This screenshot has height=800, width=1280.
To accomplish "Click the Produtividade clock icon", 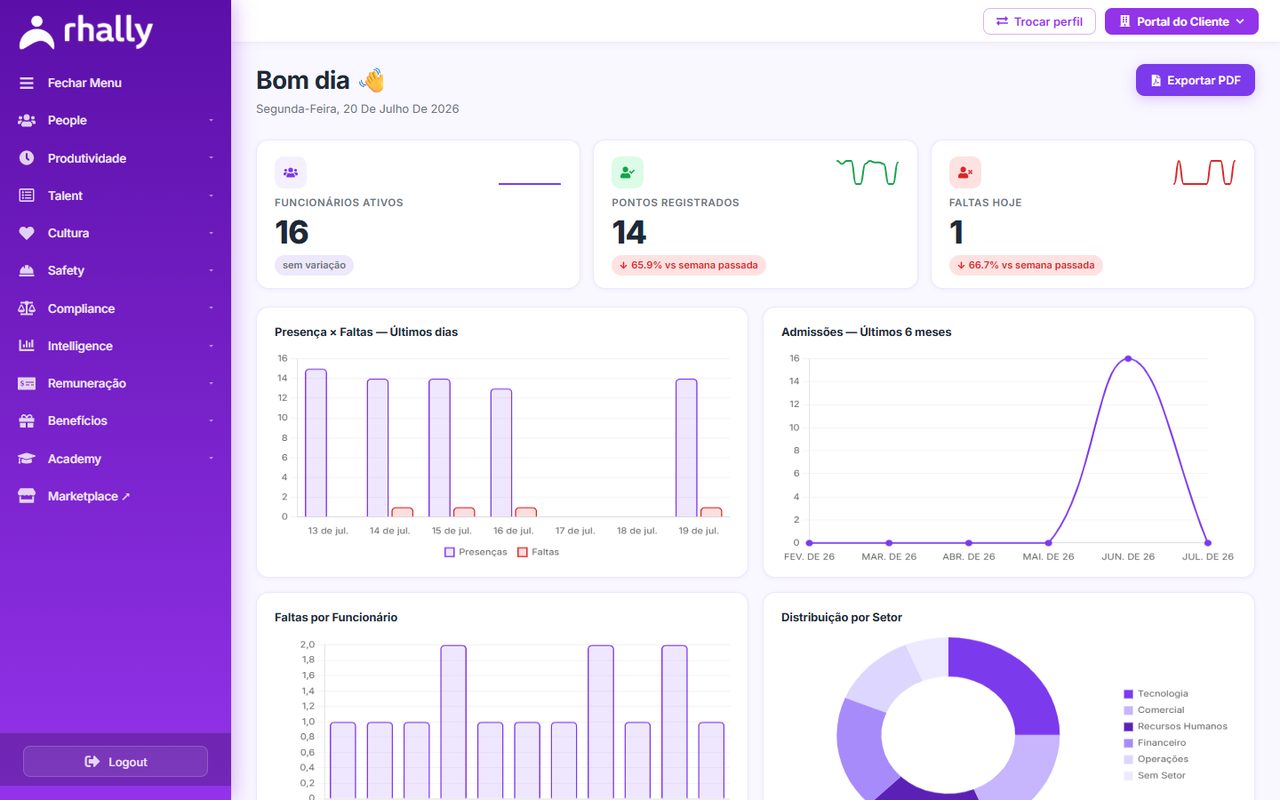I will pyautogui.click(x=27, y=158).
